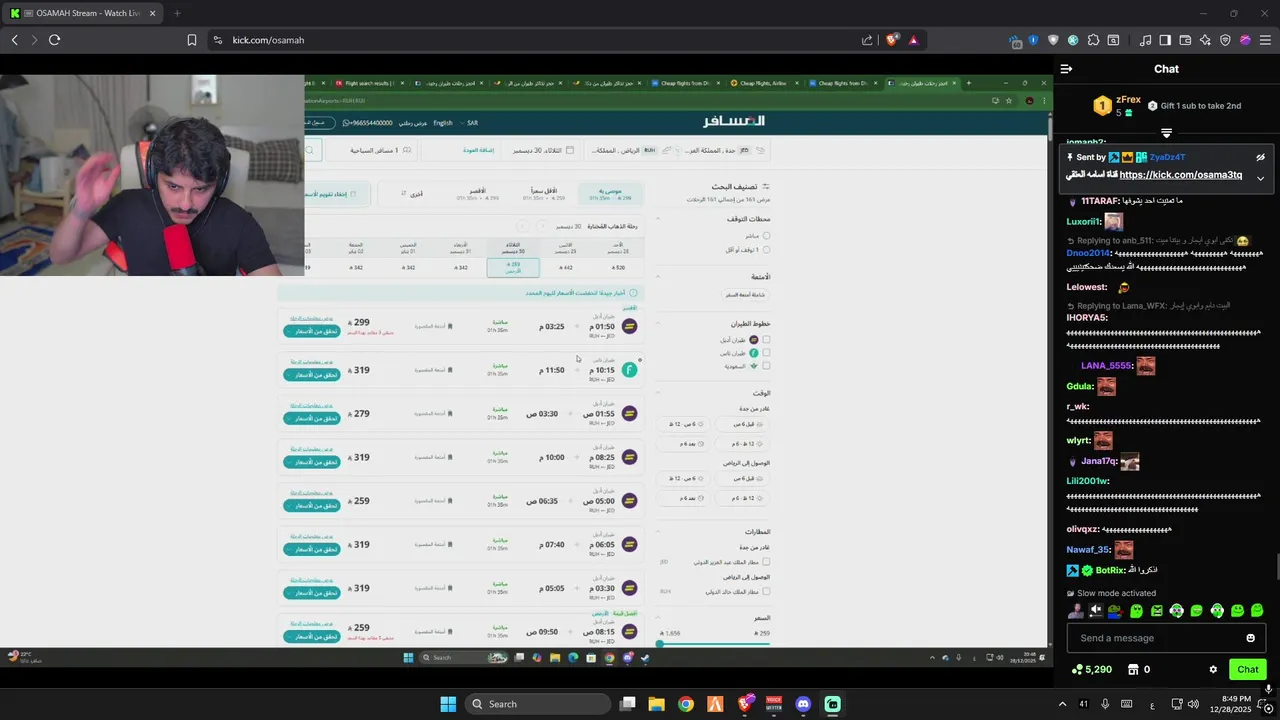
Task: Open chat settings gear
Action: [x=1213, y=670]
